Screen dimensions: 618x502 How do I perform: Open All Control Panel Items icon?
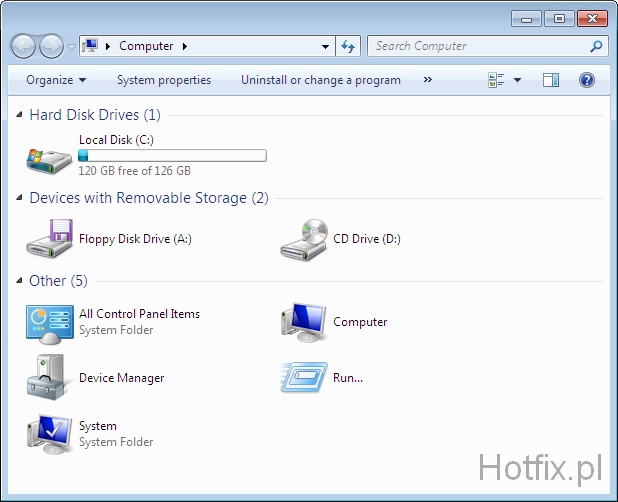click(49, 322)
